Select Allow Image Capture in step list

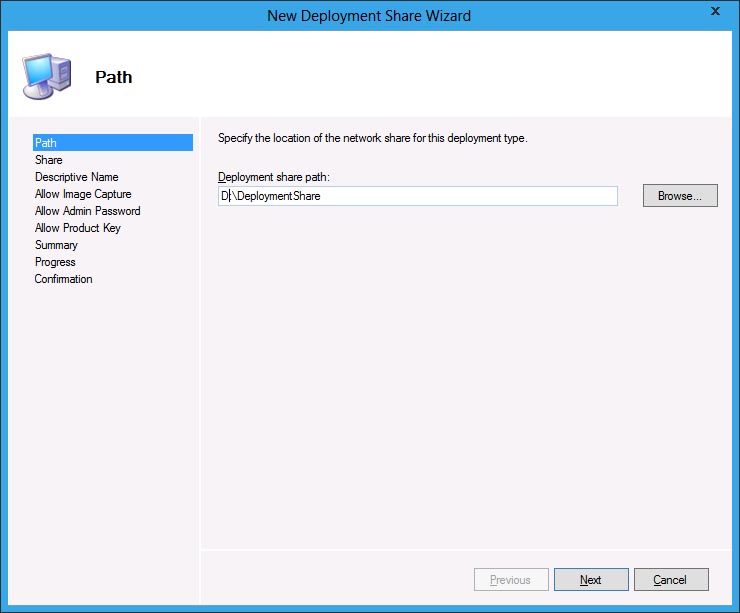[83, 194]
